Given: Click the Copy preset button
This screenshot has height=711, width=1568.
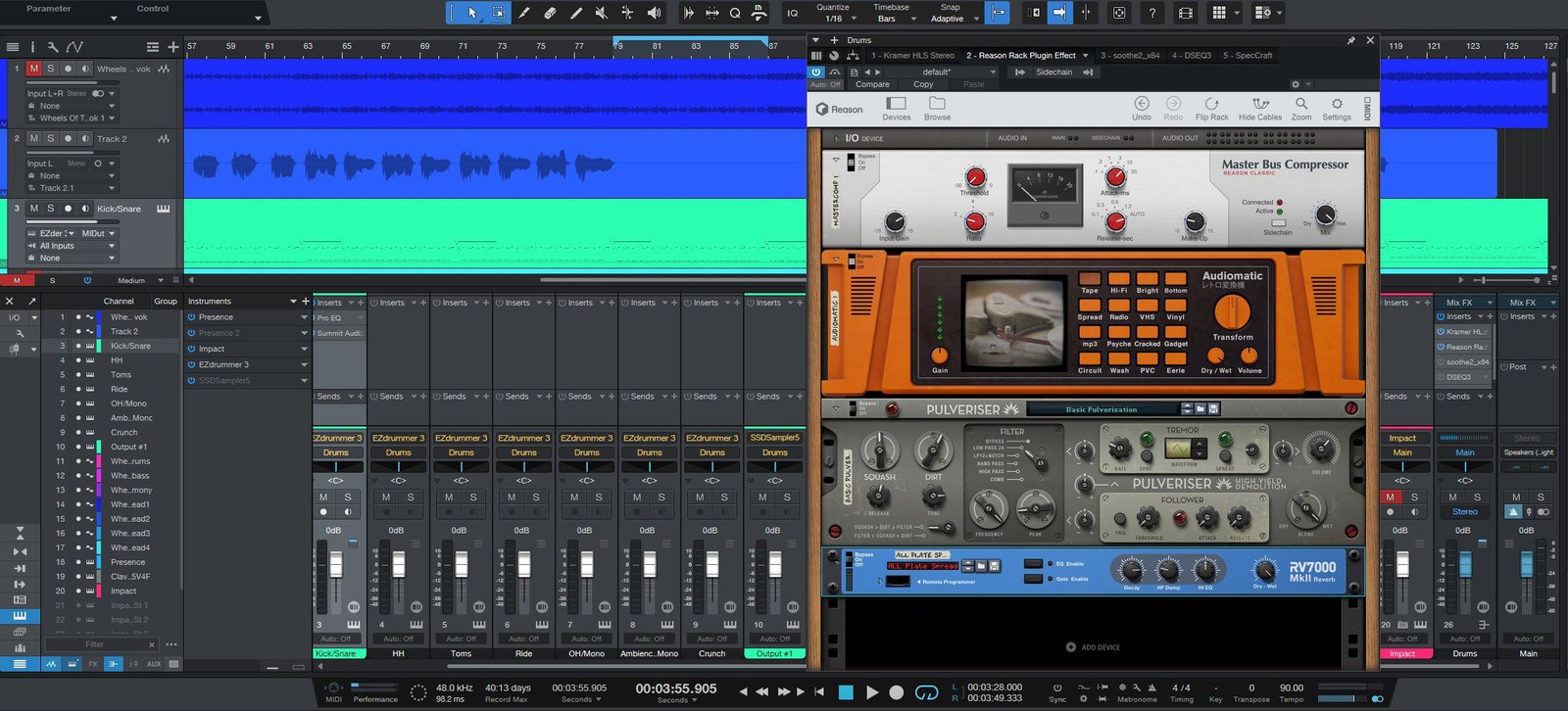Looking at the screenshot, I should [x=923, y=84].
